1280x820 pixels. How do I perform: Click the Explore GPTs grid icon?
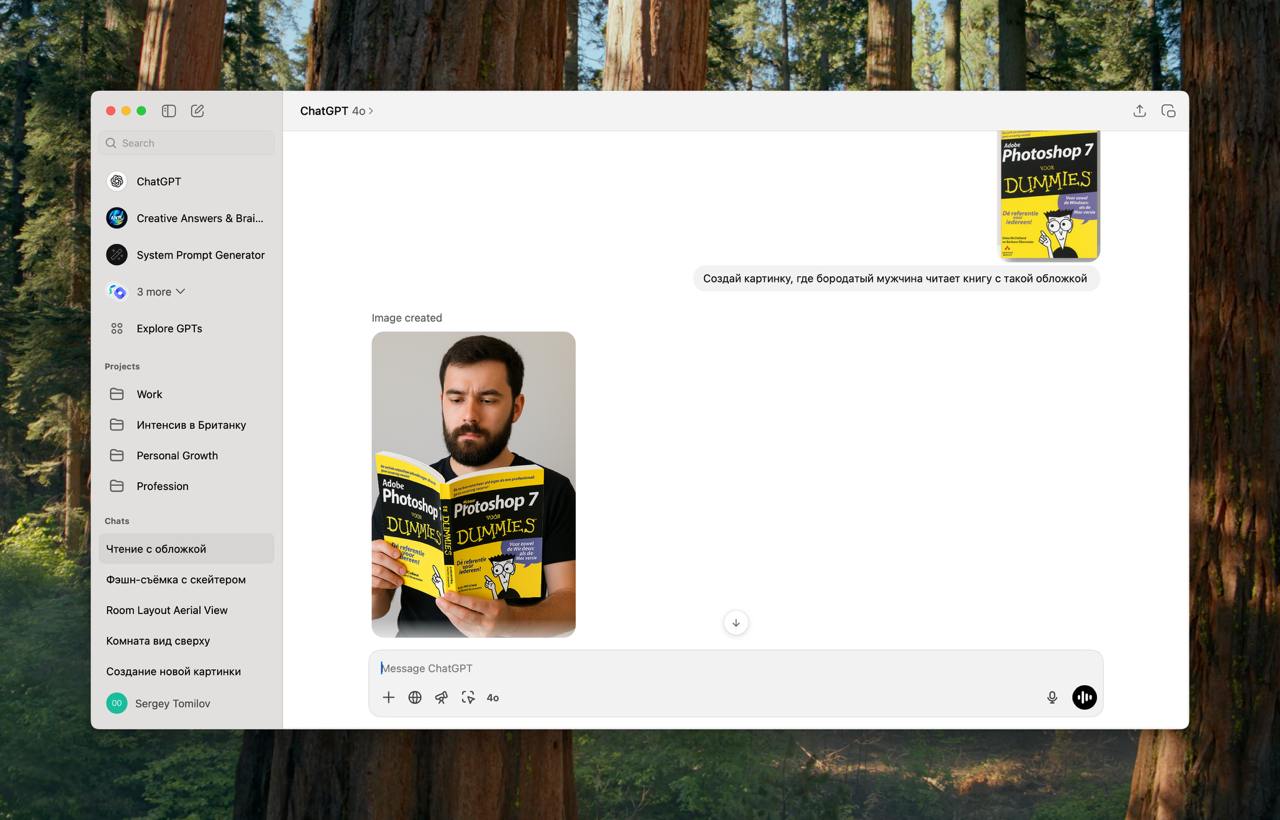pyautogui.click(x=117, y=328)
